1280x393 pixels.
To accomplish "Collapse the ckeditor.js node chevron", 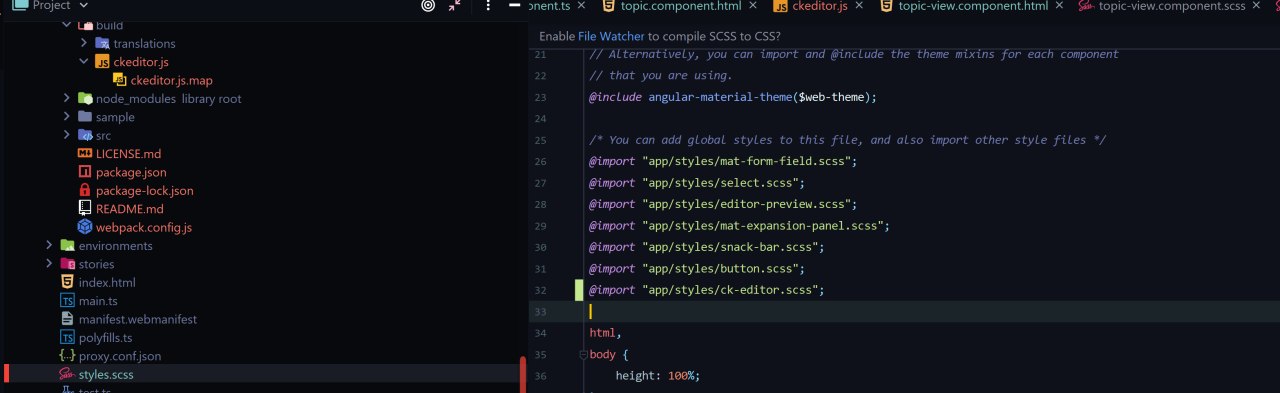I will (84, 62).
